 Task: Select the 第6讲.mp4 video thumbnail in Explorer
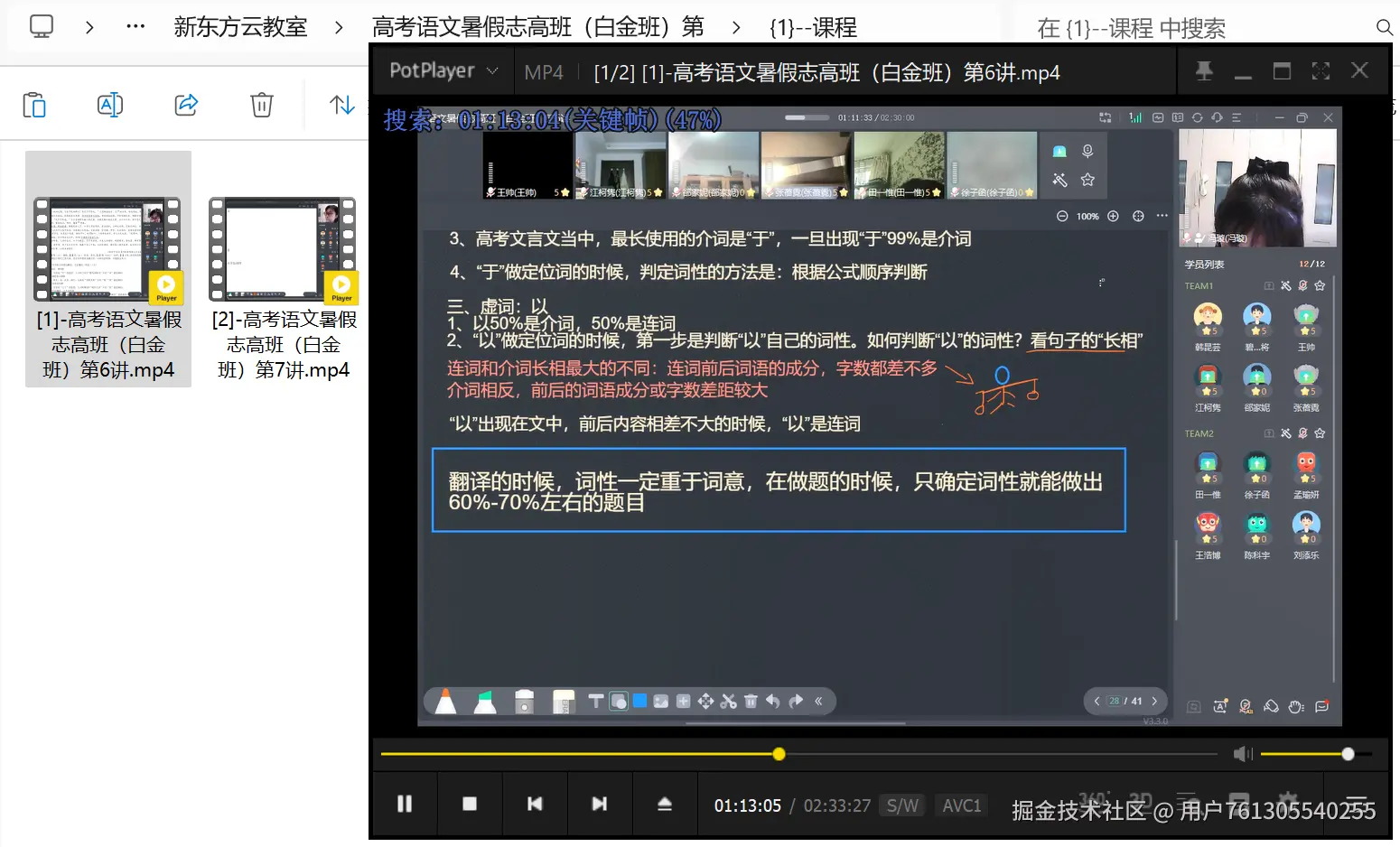pos(108,249)
